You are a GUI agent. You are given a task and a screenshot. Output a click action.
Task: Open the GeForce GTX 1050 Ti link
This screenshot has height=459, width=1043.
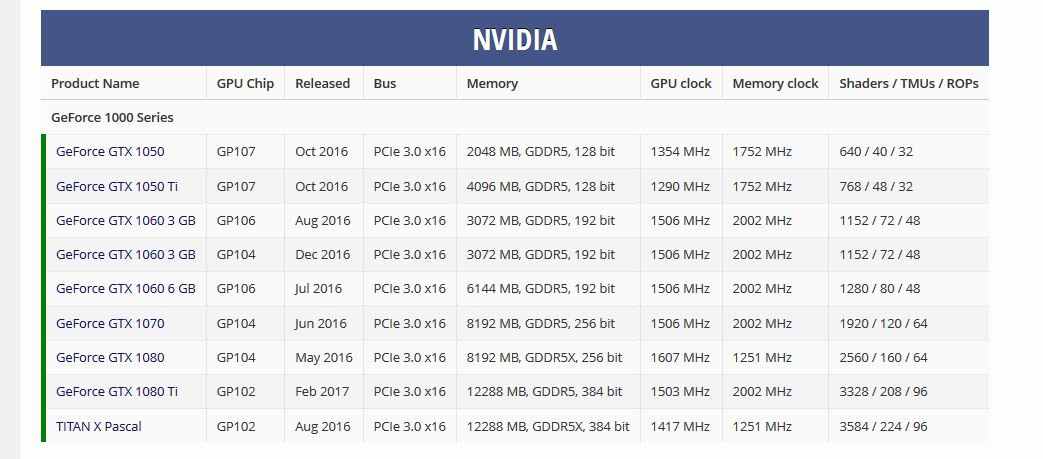click(117, 186)
